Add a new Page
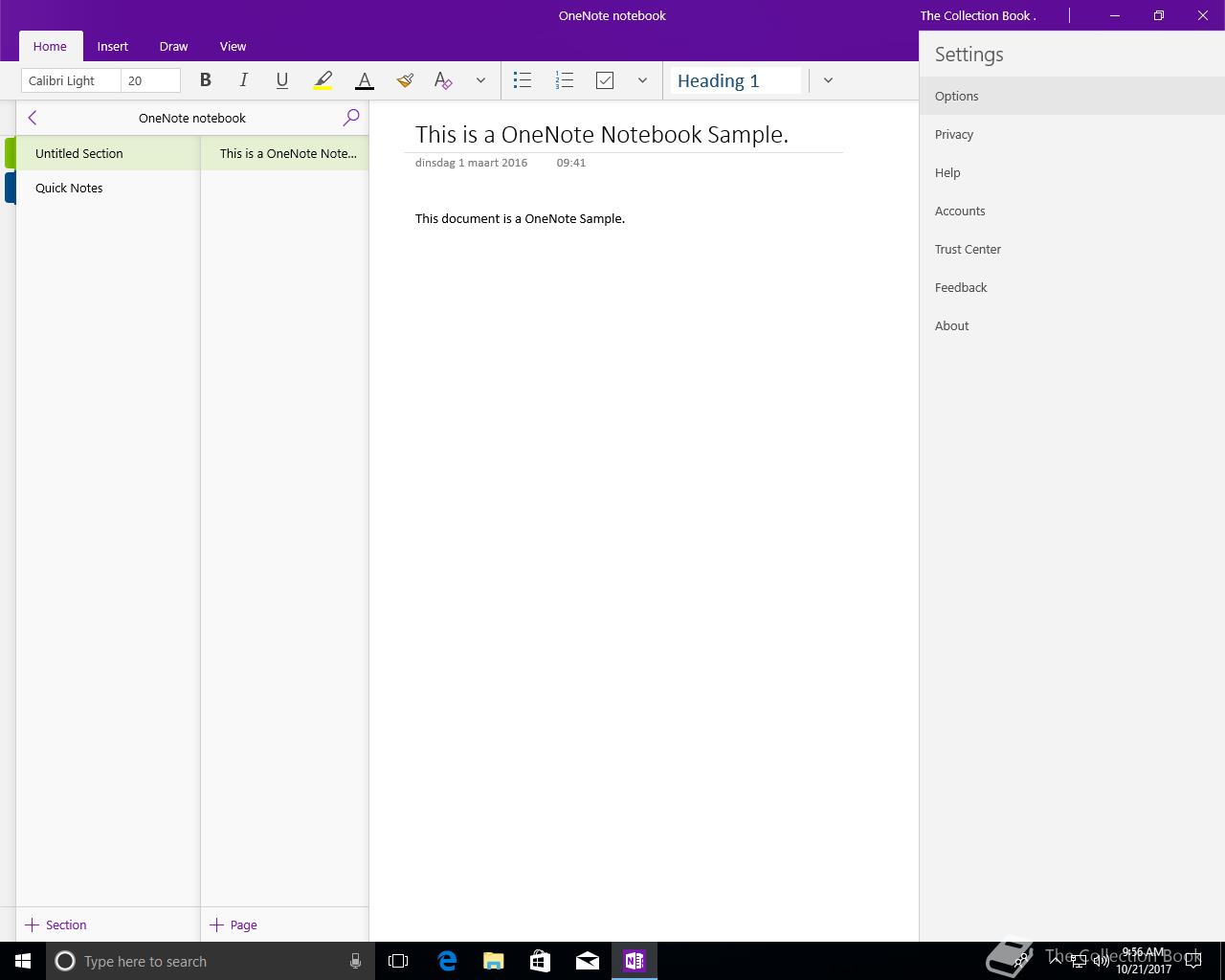 coord(234,924)
